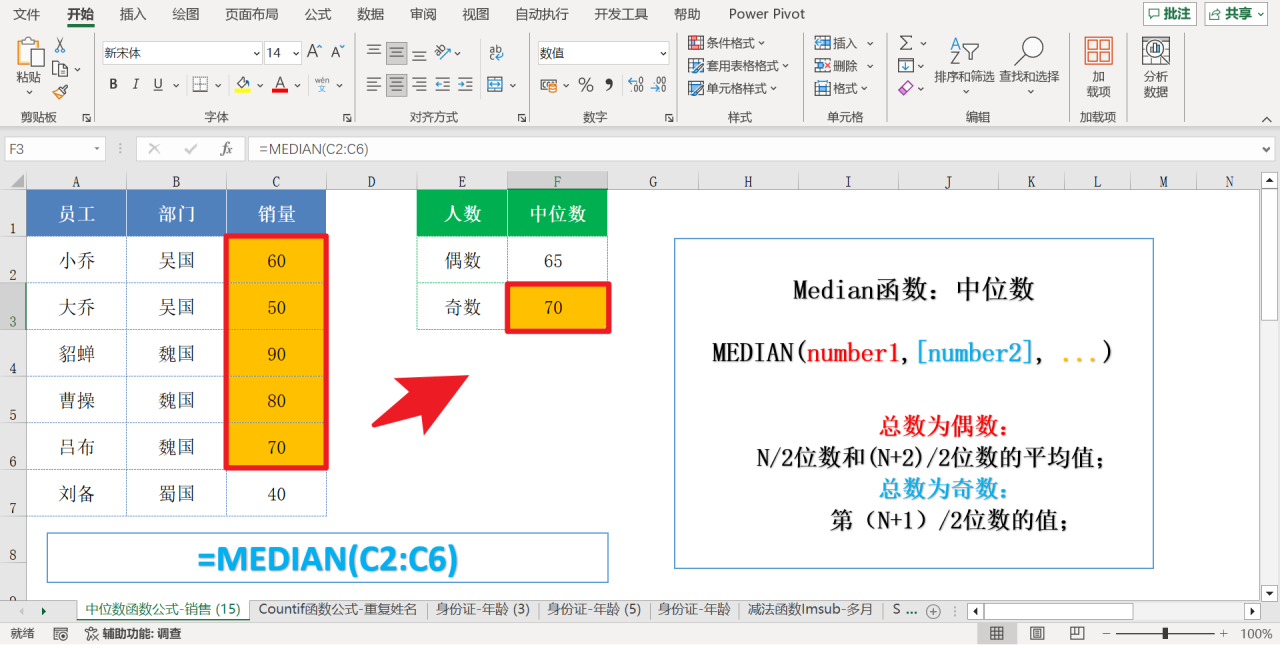Open the 数值 number format dropdown

[x=663, y=53]
